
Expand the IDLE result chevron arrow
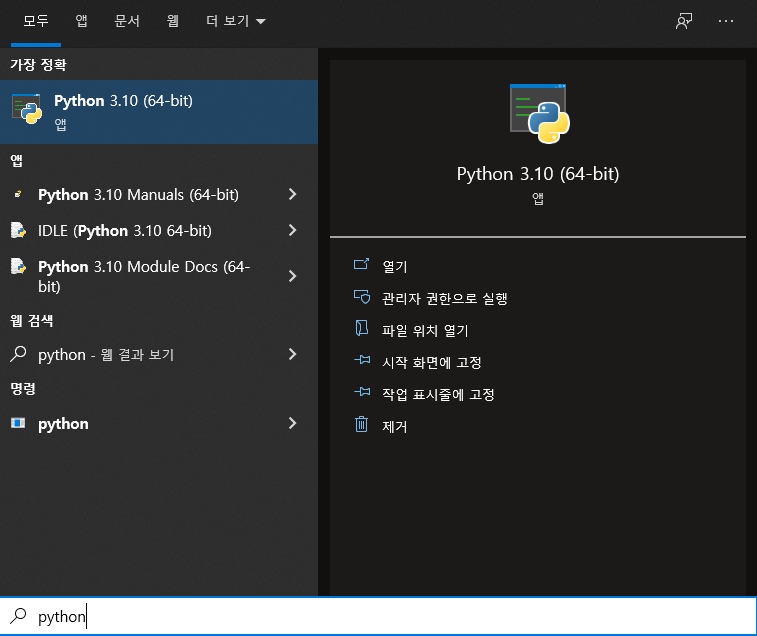[292, 230]
